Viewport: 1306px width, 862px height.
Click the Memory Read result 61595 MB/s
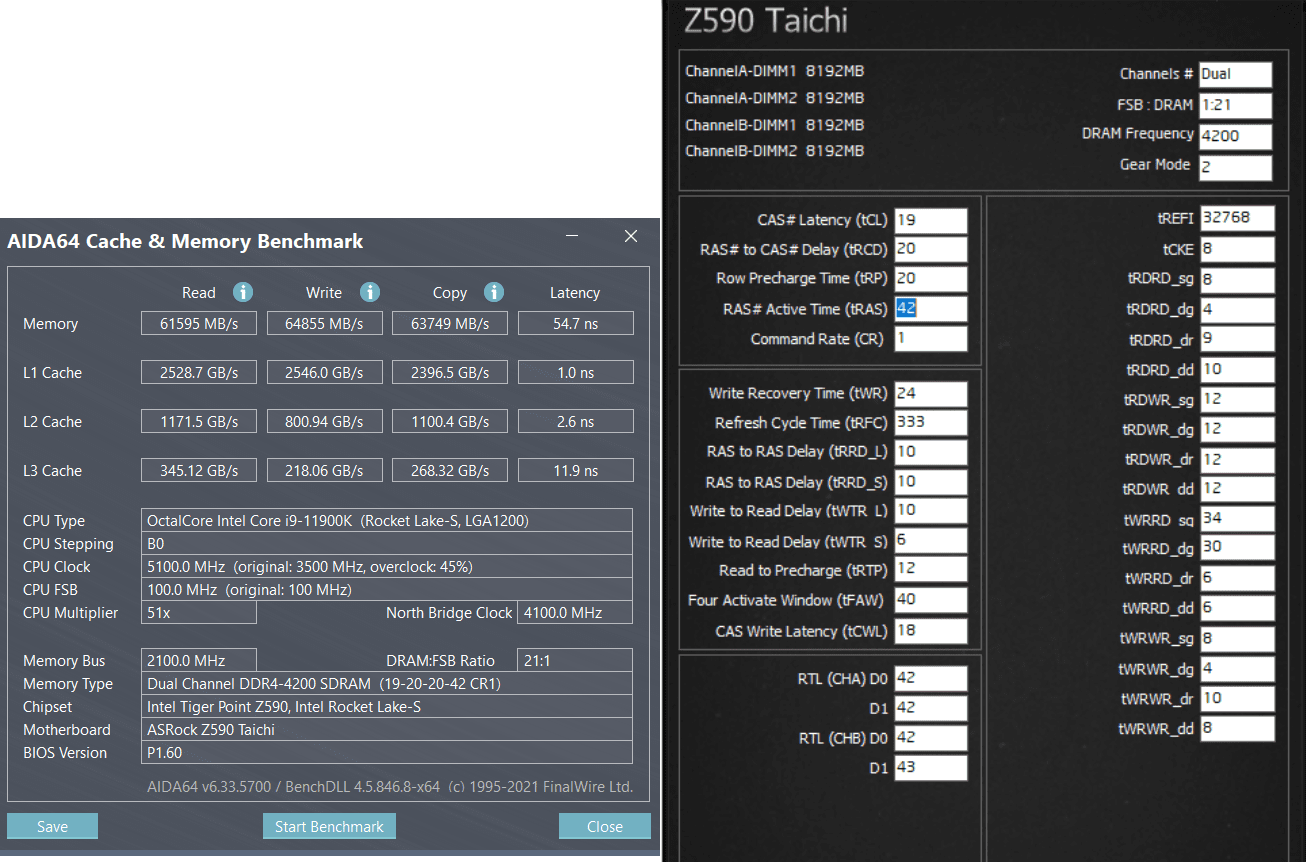pos(199,323)
